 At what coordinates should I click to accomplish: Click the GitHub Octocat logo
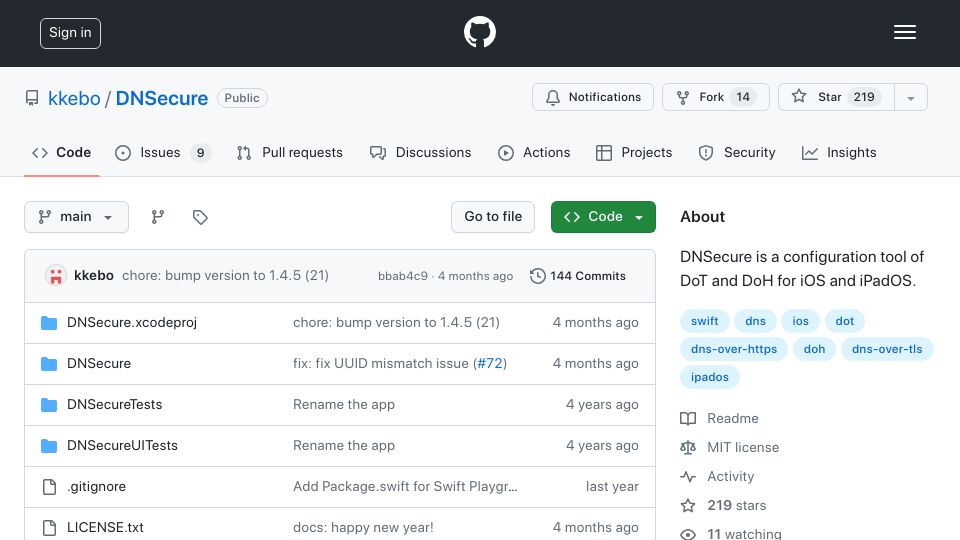[479, 32]
